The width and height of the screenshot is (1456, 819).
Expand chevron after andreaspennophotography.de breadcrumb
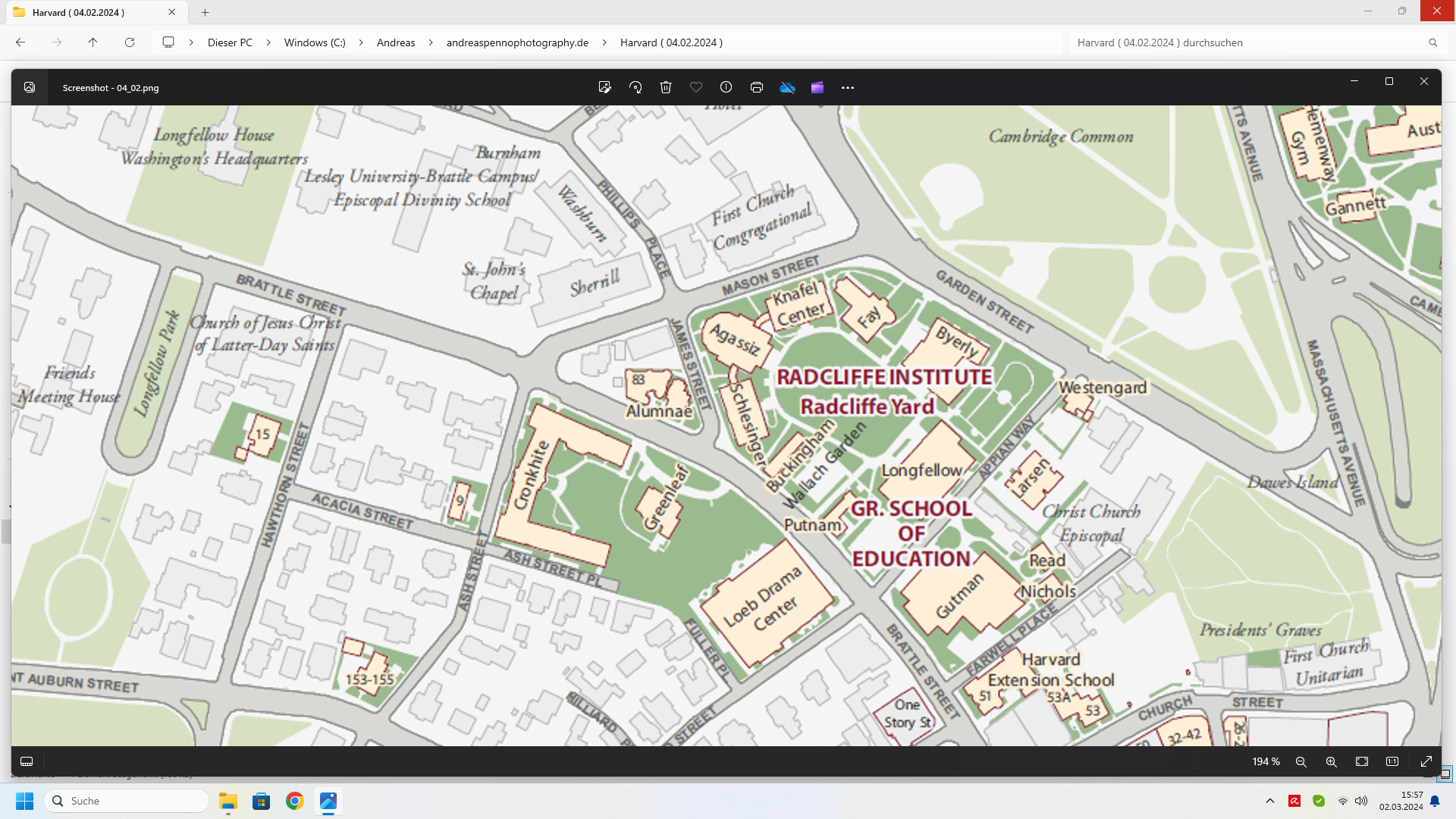coord(604,42)
